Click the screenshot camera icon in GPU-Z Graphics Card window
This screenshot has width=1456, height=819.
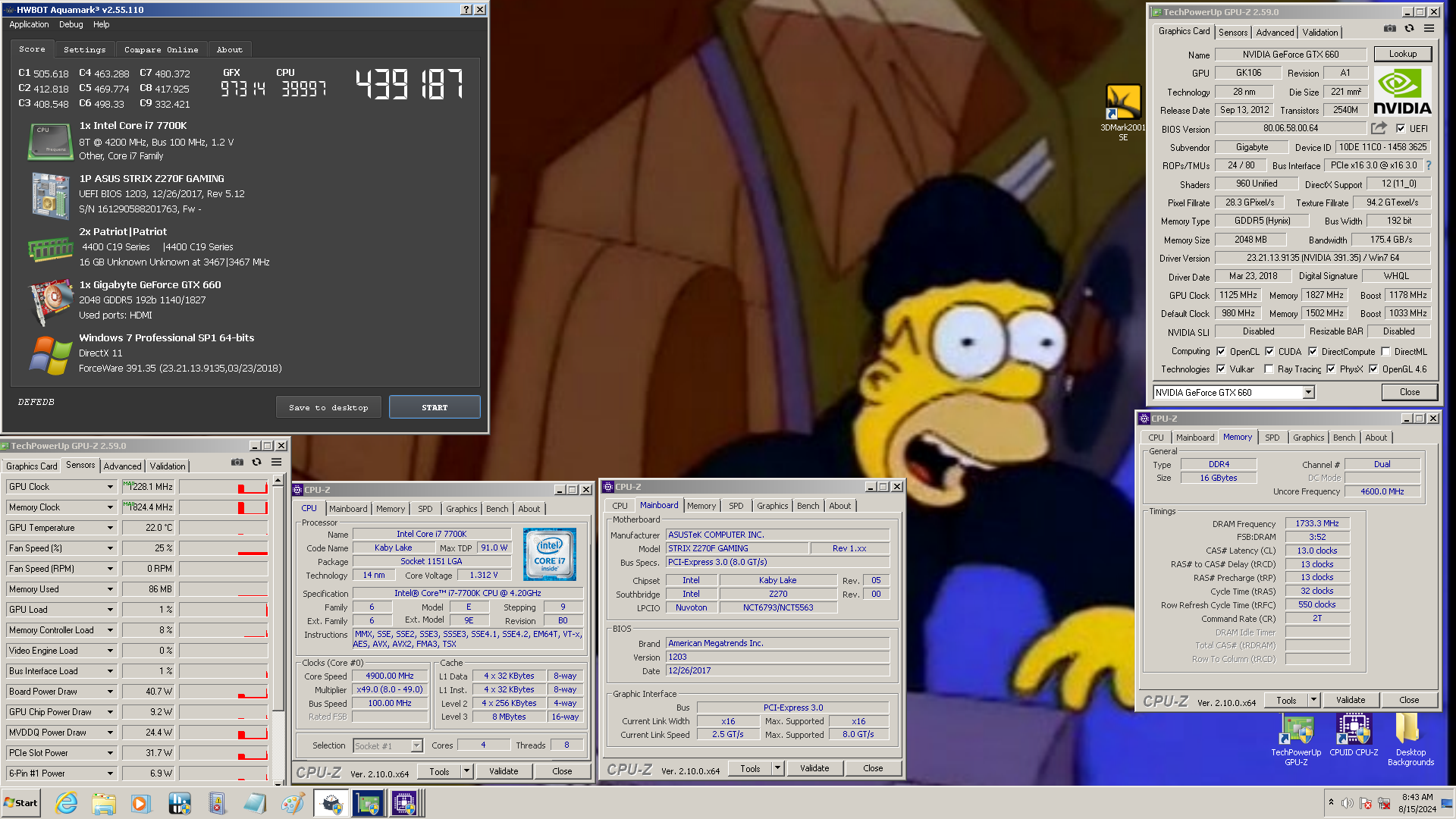coord(1389,29)
